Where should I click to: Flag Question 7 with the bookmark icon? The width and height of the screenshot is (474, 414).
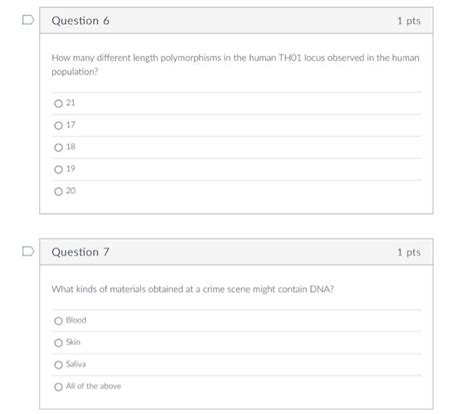(x=28, y=251)
